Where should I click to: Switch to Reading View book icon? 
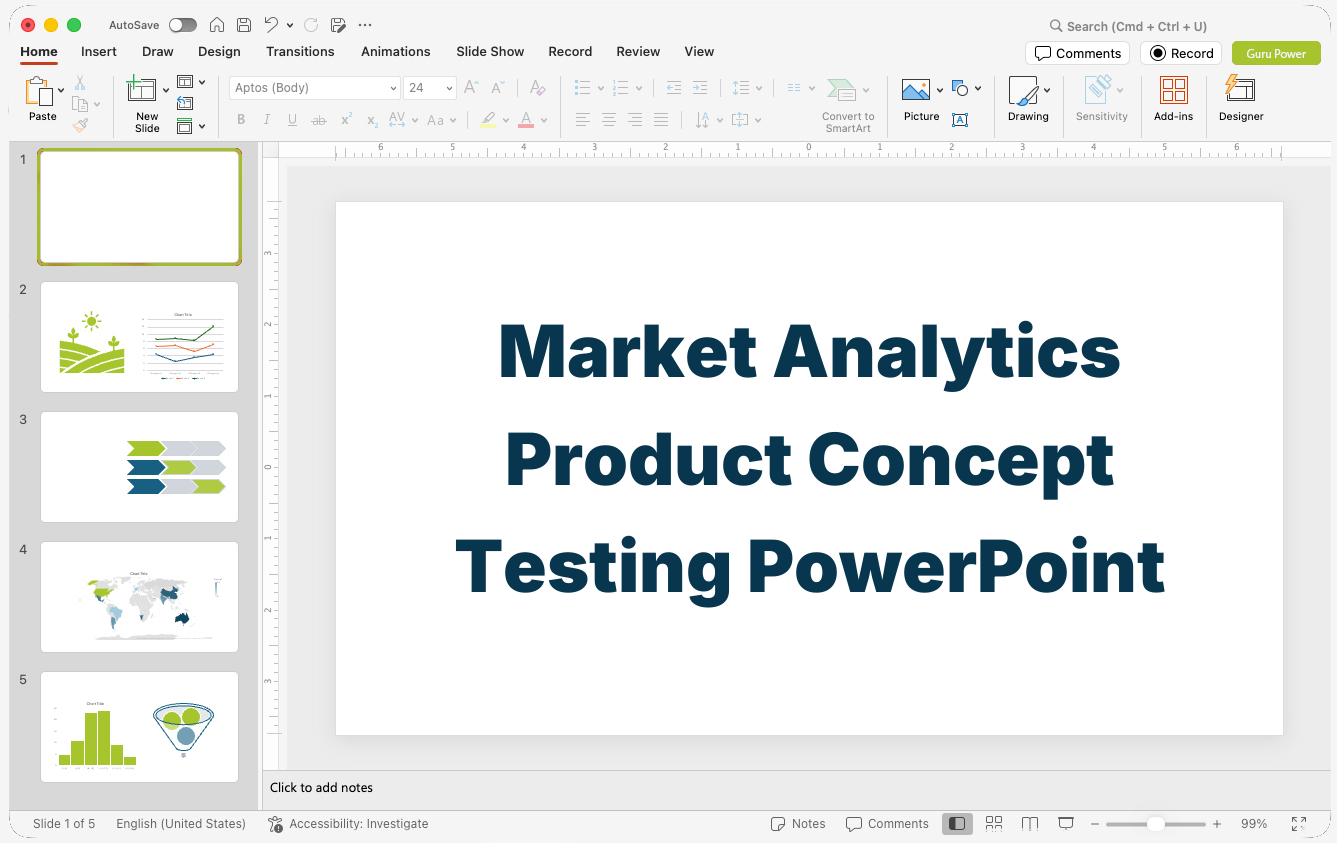(x=1030, y=823)
